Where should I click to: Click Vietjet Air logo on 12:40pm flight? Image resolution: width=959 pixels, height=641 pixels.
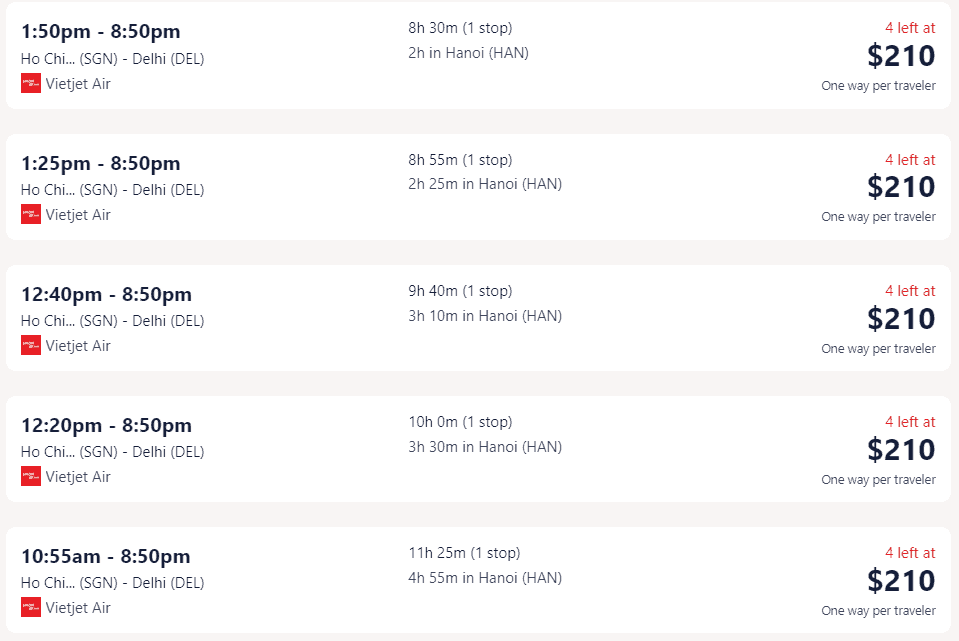click(31, 345)
